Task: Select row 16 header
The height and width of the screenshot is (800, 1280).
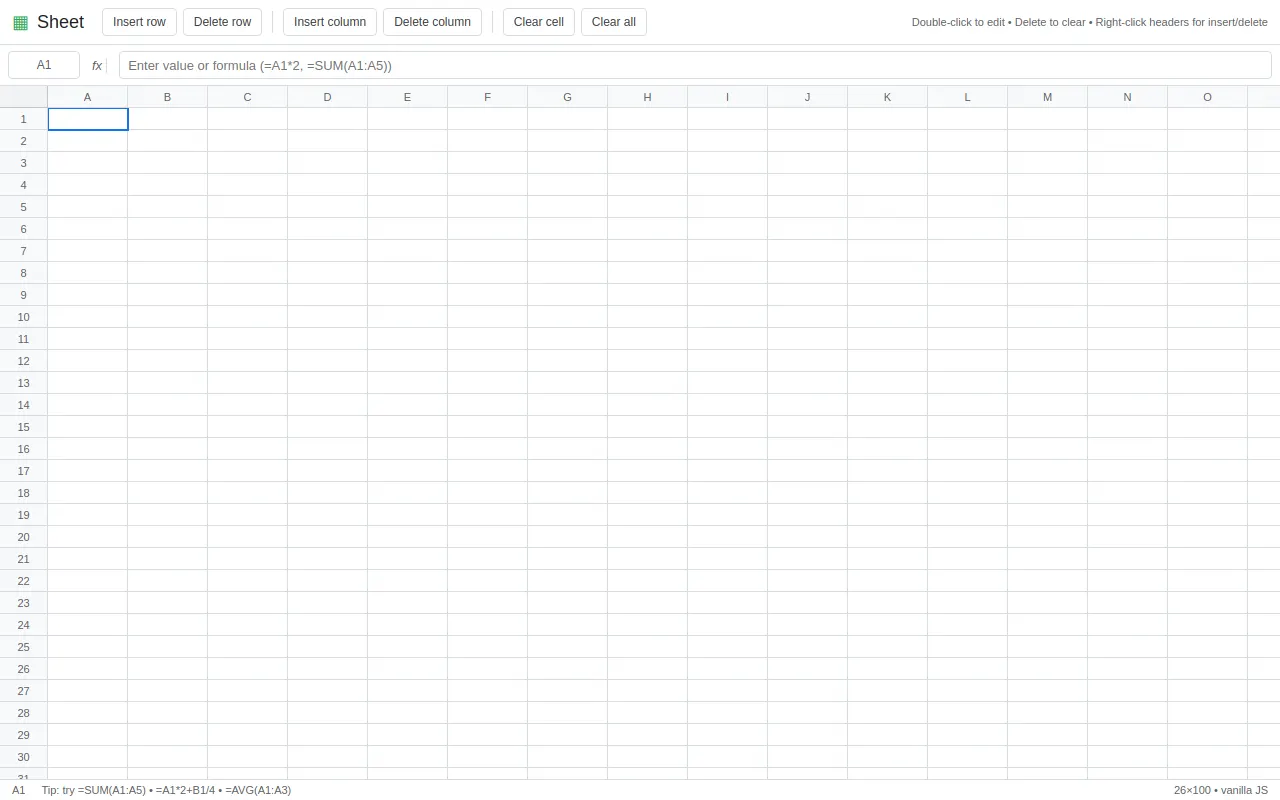Action: [24, 449]
